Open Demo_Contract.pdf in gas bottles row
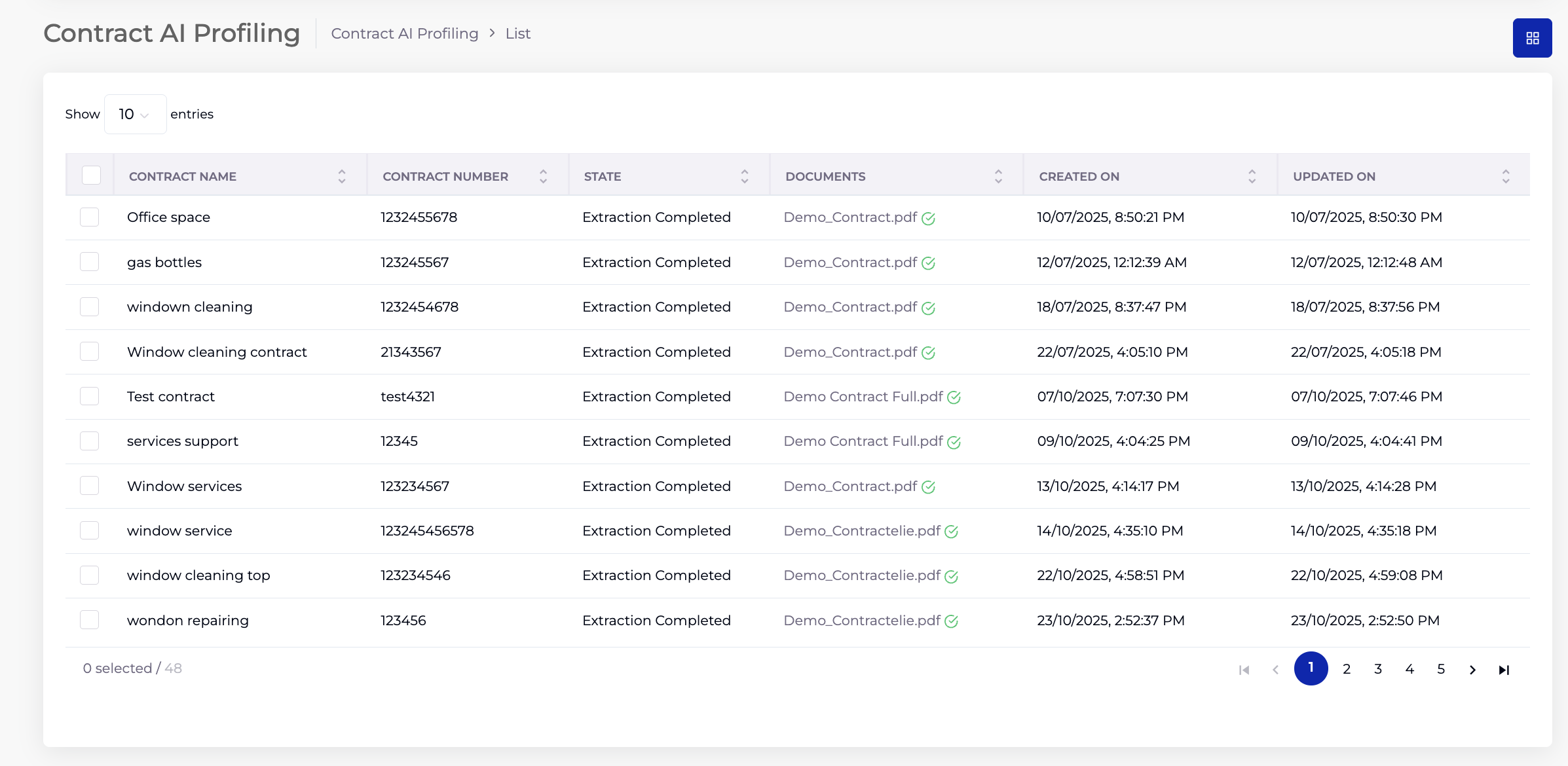This screenshot has height=766, width=1568. (850, 262)
